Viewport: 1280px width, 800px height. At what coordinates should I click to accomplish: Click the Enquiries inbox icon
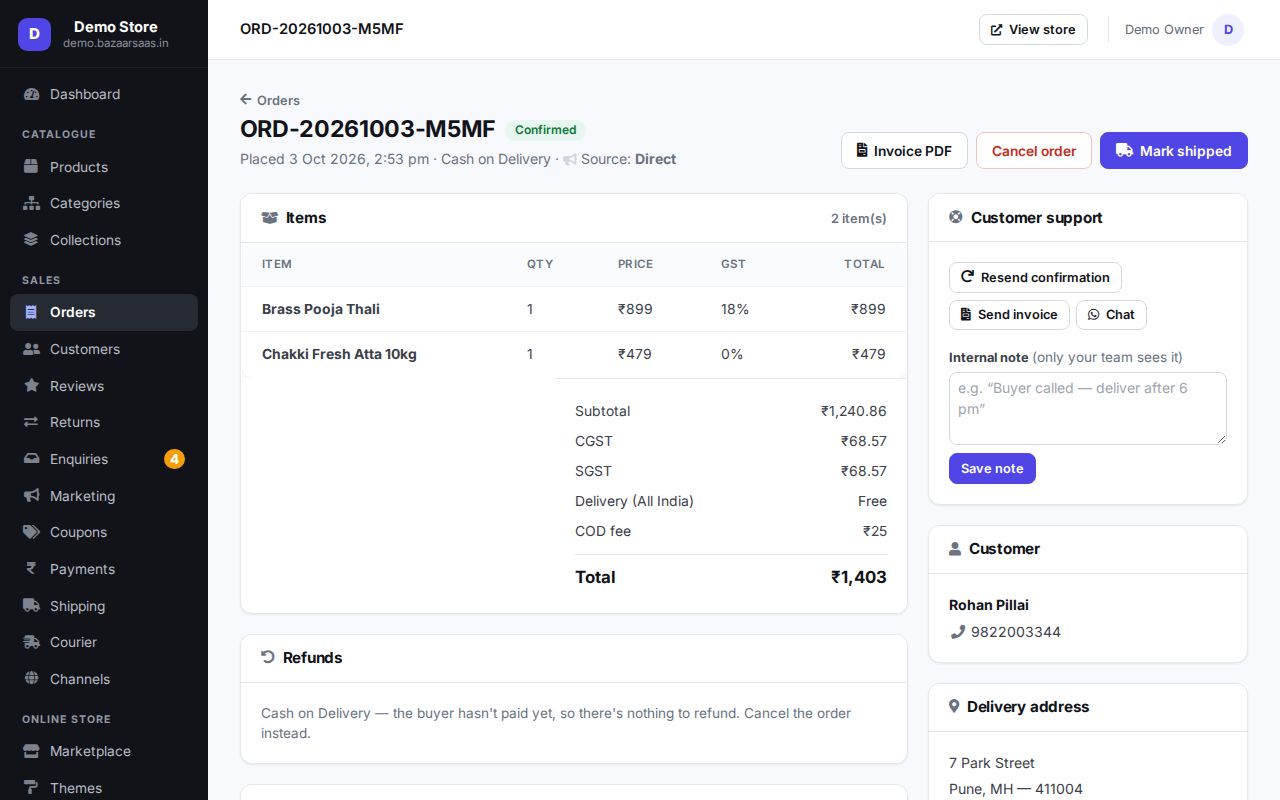(31, 459)
